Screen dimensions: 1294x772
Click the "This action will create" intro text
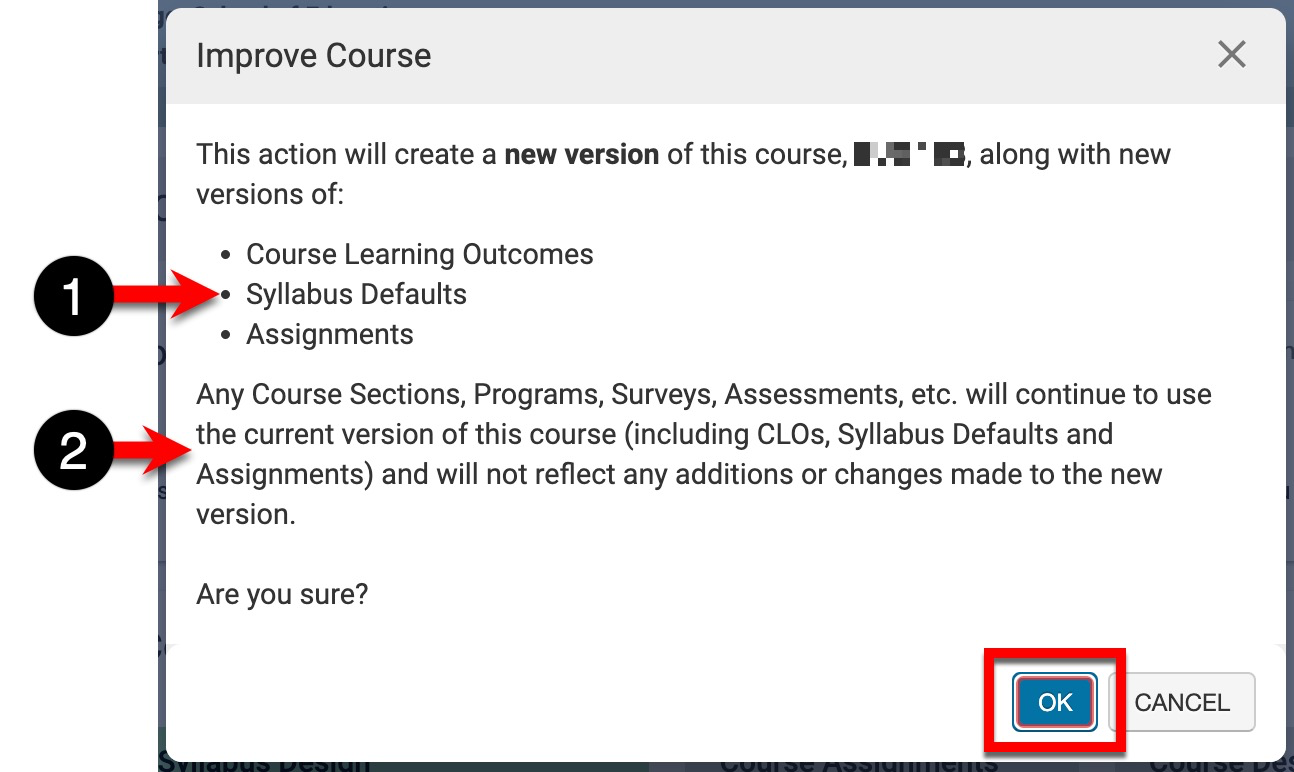[348, 154]
